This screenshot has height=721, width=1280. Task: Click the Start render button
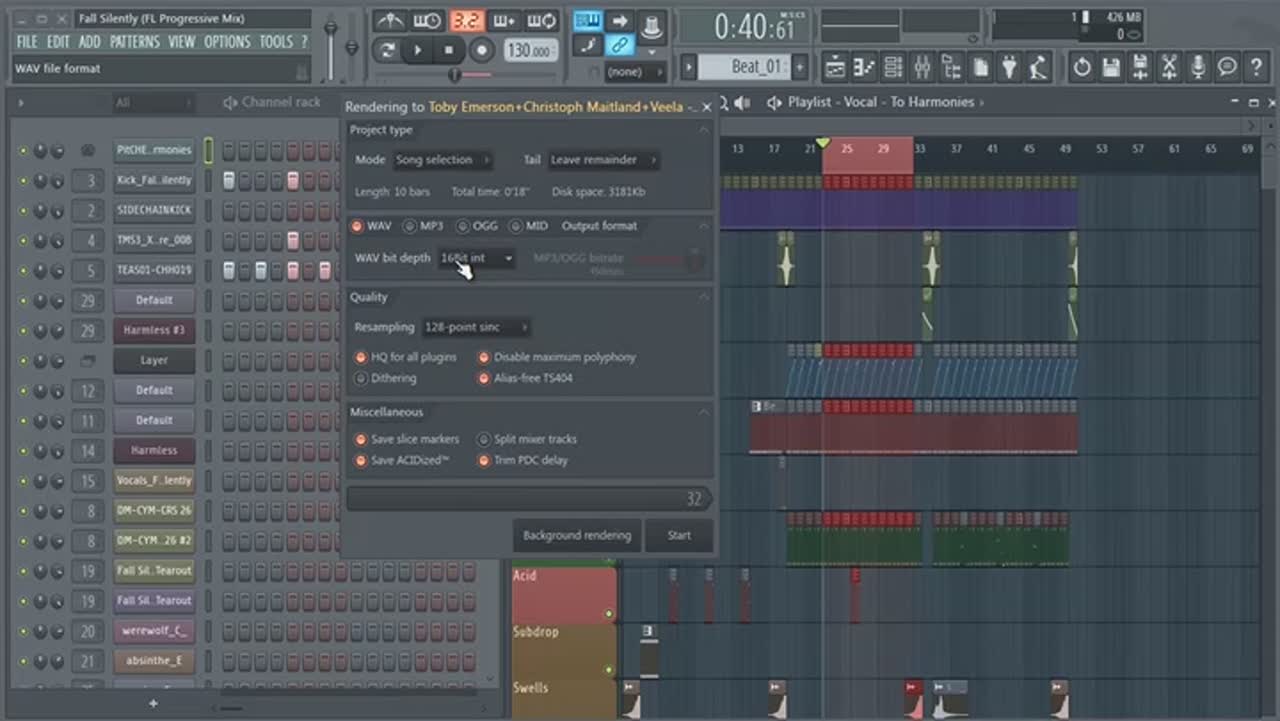679,535
